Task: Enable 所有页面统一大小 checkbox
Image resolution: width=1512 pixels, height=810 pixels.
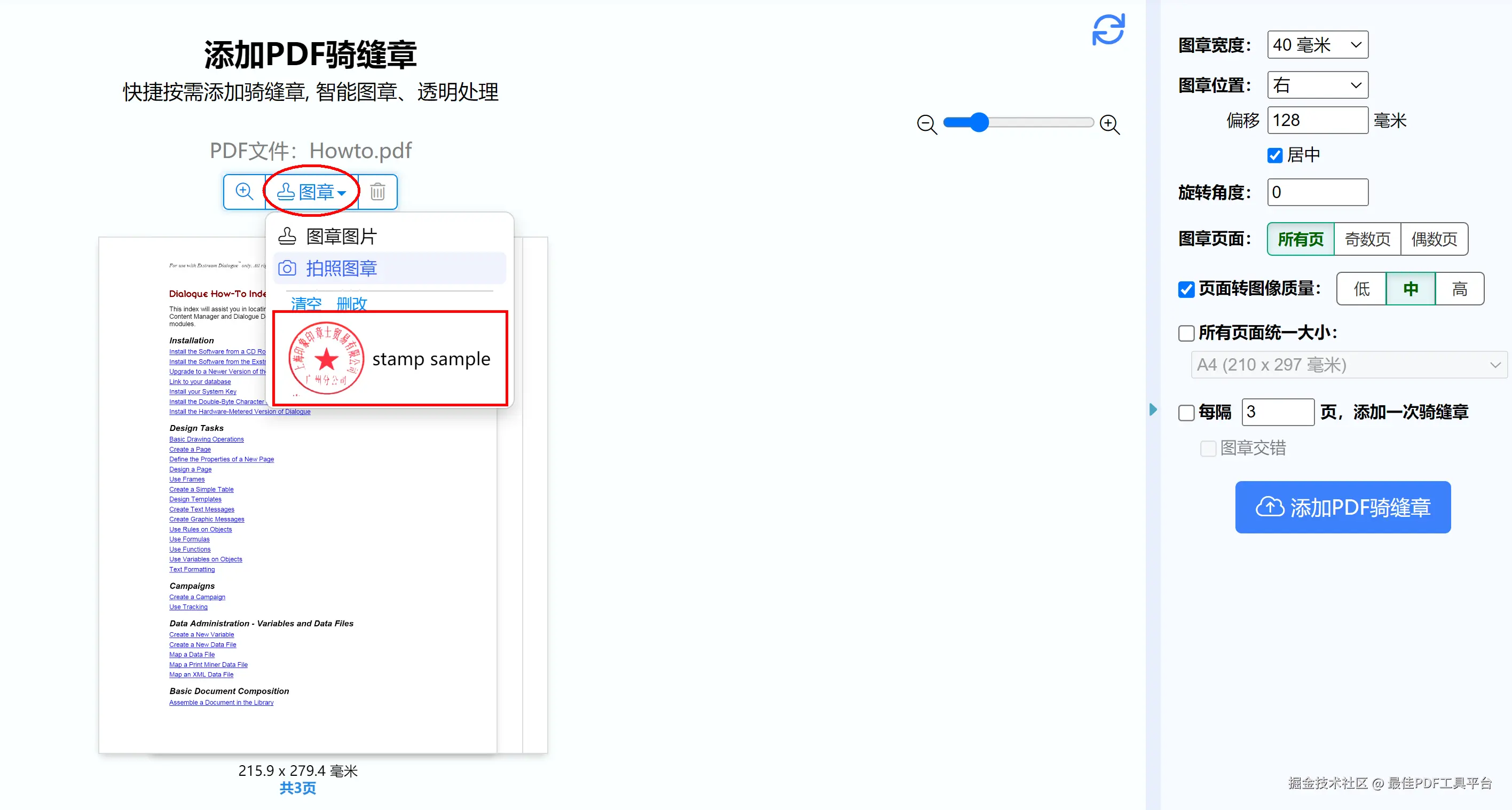Action: coord(1186,333)
